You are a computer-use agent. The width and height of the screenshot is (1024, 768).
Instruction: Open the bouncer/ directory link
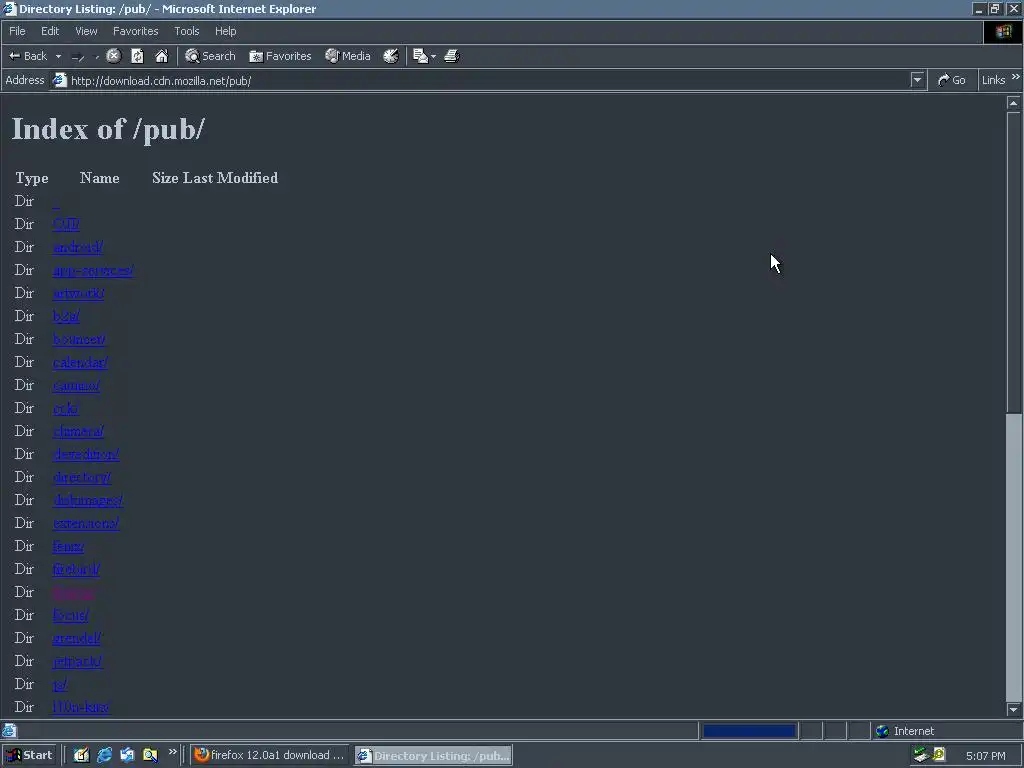tap(79, 339)
